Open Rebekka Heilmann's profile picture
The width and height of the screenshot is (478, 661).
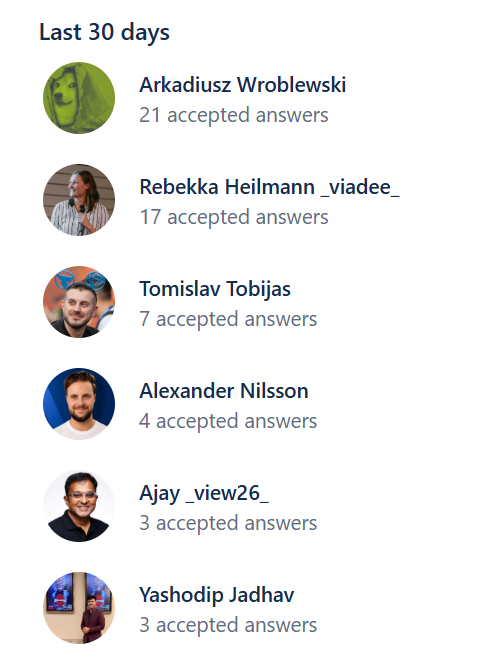[x=79, y=200]
